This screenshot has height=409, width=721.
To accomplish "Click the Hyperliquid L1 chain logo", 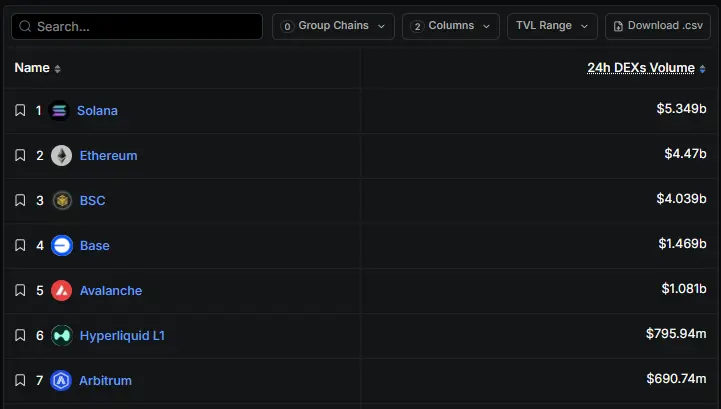I will pyautogui.click(x=62, y=335).
